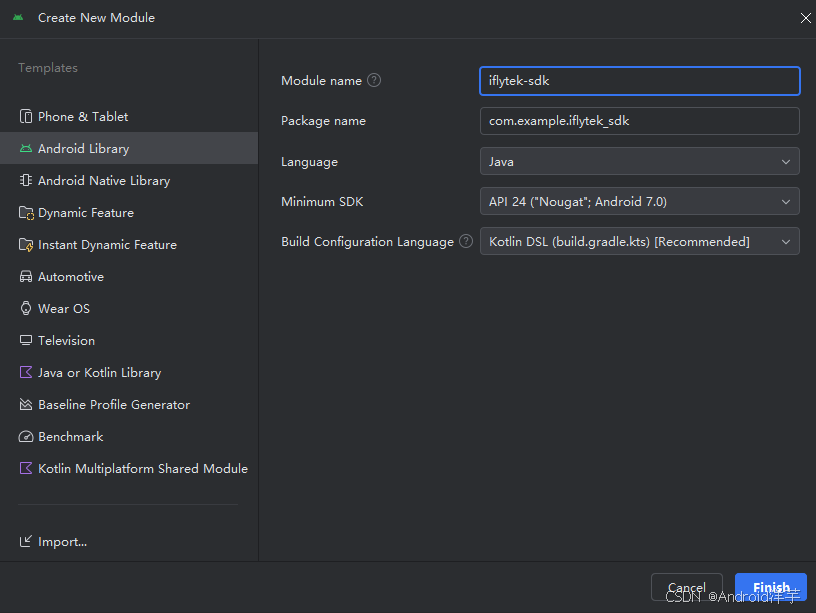This screenshot has width=816, height=613.
Task: Focus the Package name field
Action: [640, 121]
